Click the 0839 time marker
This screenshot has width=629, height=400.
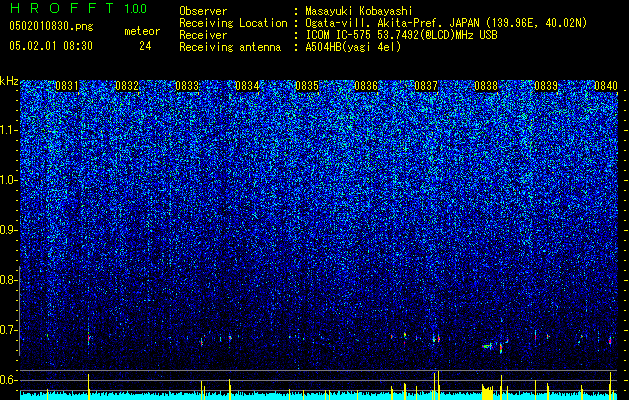pyautogui.click(x=546, y=86)
